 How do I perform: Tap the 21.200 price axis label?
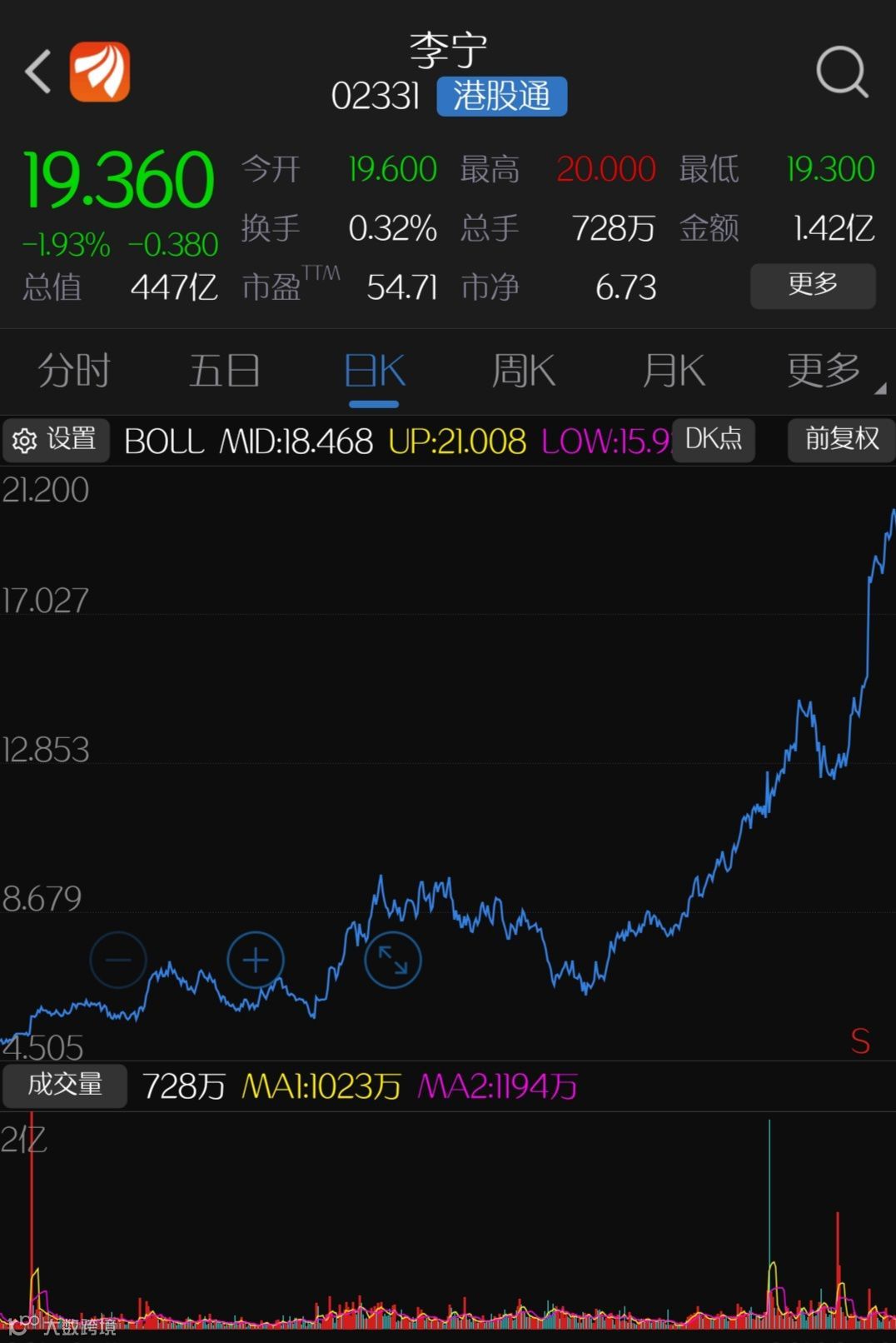tap(45, 490)
